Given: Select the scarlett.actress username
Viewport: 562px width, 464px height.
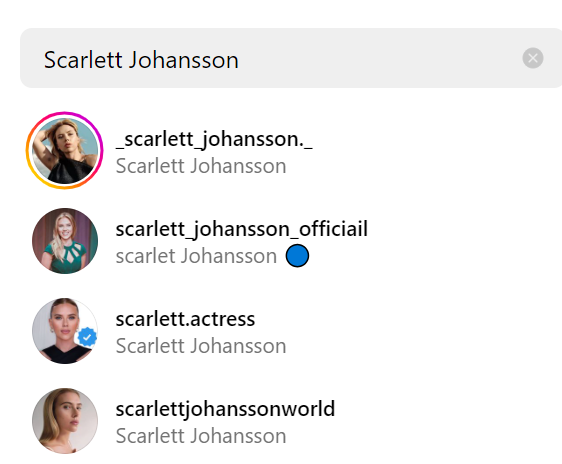Looking at the screenshot, I should tap(185, 319).
